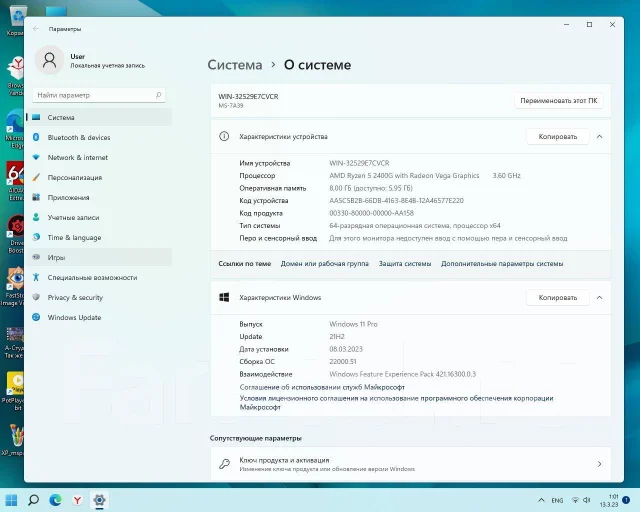Open the notification badge in system tray
This screenshot has width=640, height=512.
coord(626,500)
